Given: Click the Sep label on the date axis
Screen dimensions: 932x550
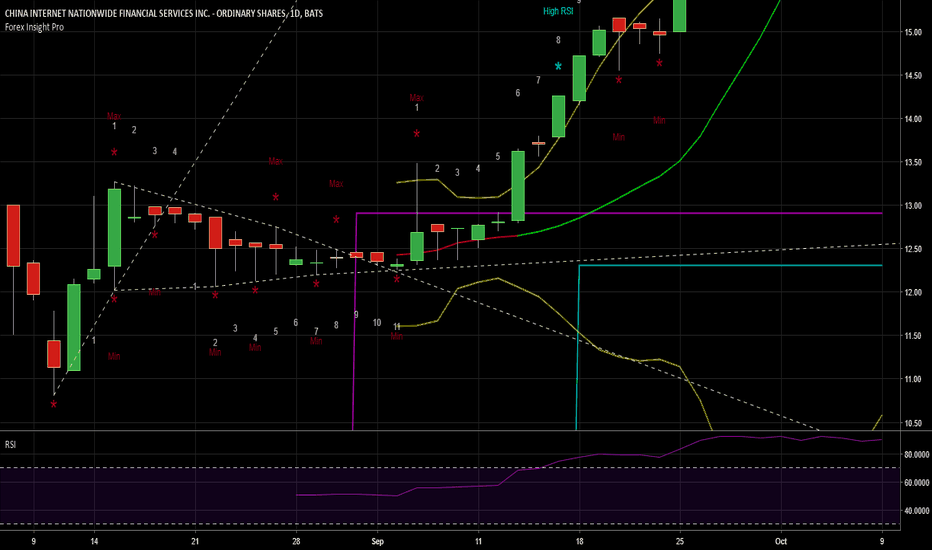Looking at the screenshot, I should click(377, 542).
